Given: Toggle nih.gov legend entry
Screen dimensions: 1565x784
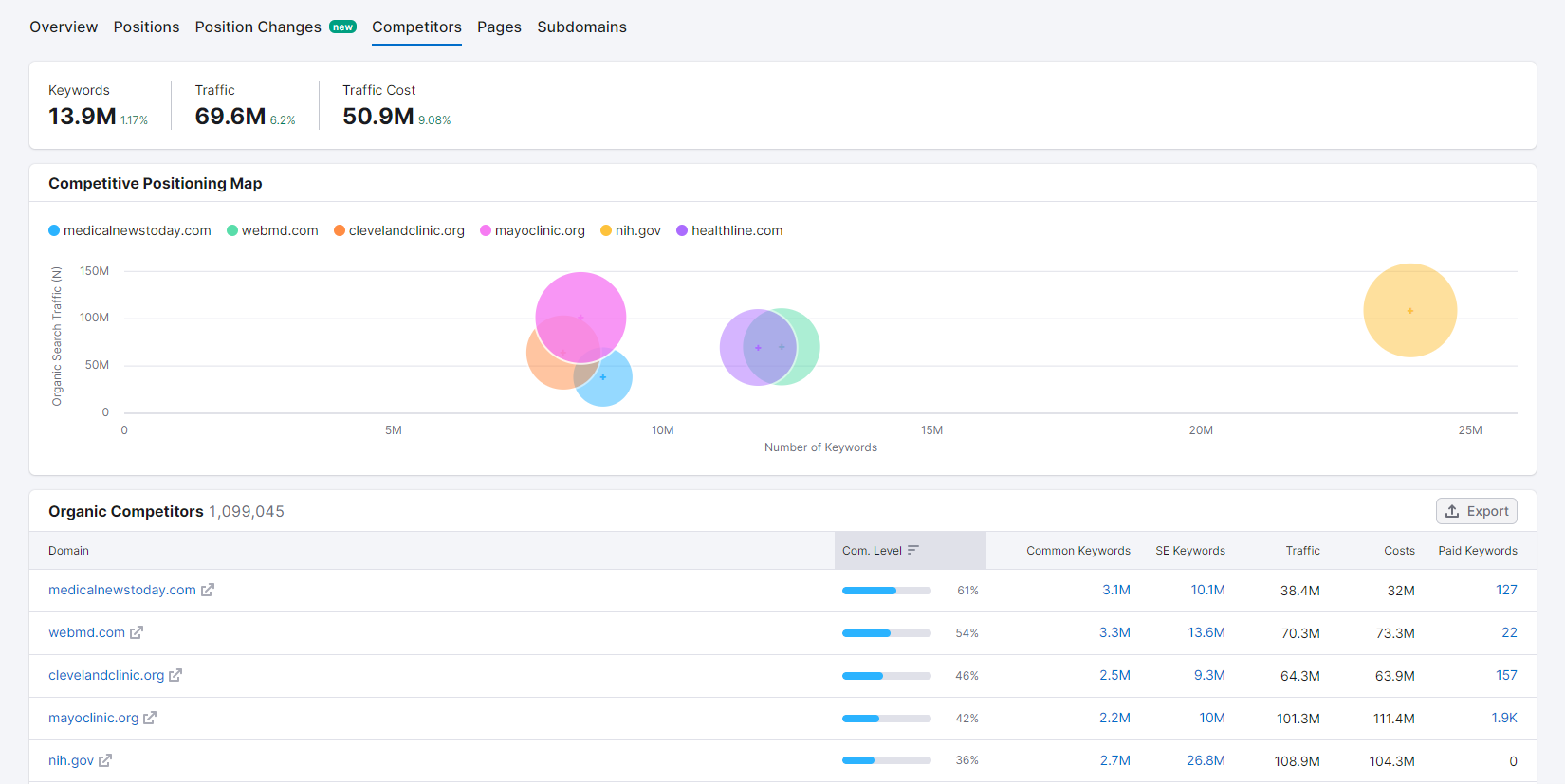Looking at the screenshot, I should pos(631,230).
